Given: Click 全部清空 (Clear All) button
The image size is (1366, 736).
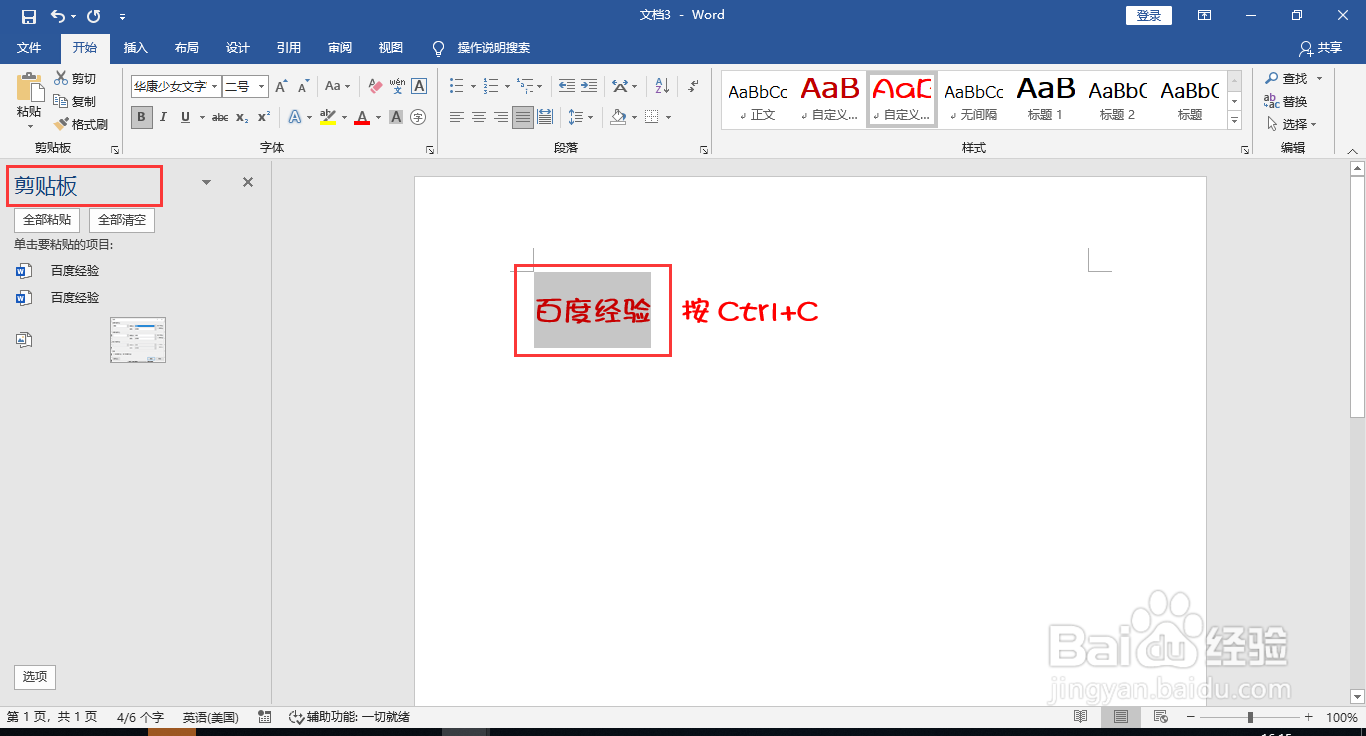Looking at the screenshot, I should (122, 220).
